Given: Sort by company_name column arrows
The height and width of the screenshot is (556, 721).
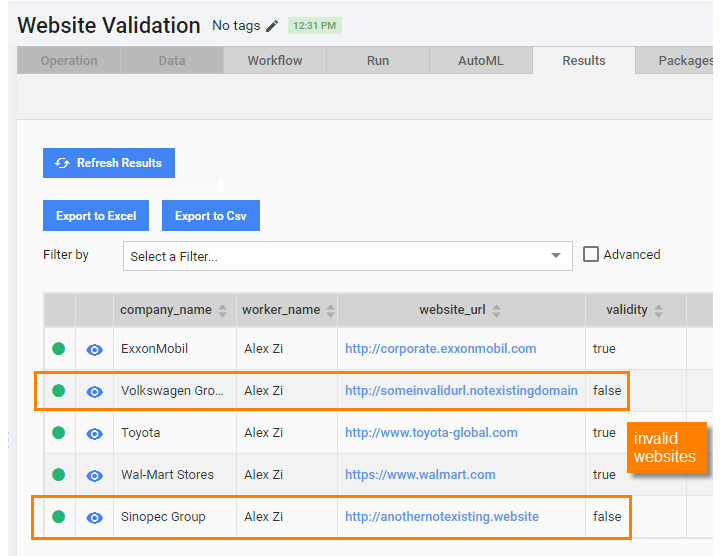Looking at the screenshot, I should point(223,311).
